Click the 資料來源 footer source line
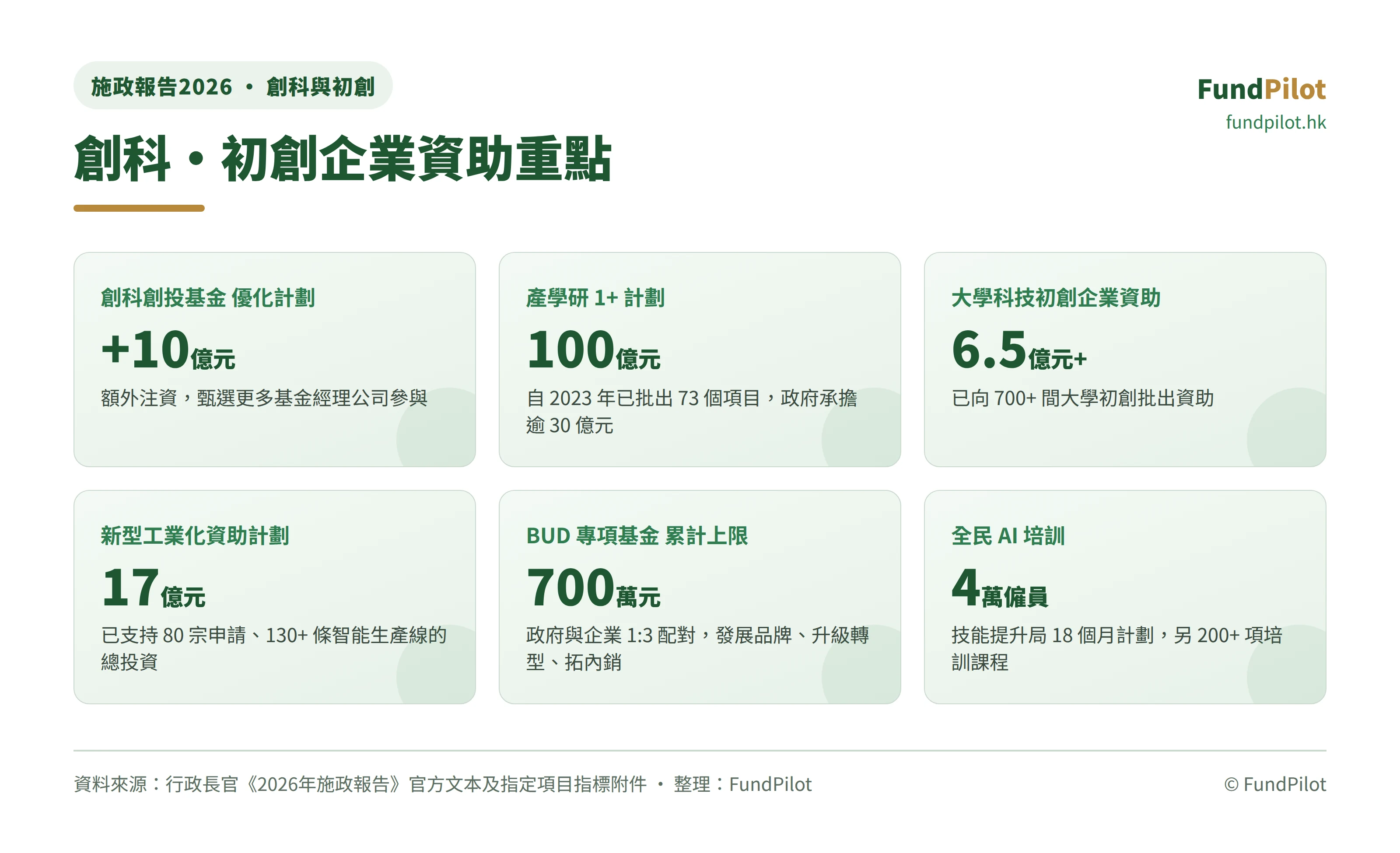Image resolution: width=1400 pixels, height=853 pixels. point(443,784)
